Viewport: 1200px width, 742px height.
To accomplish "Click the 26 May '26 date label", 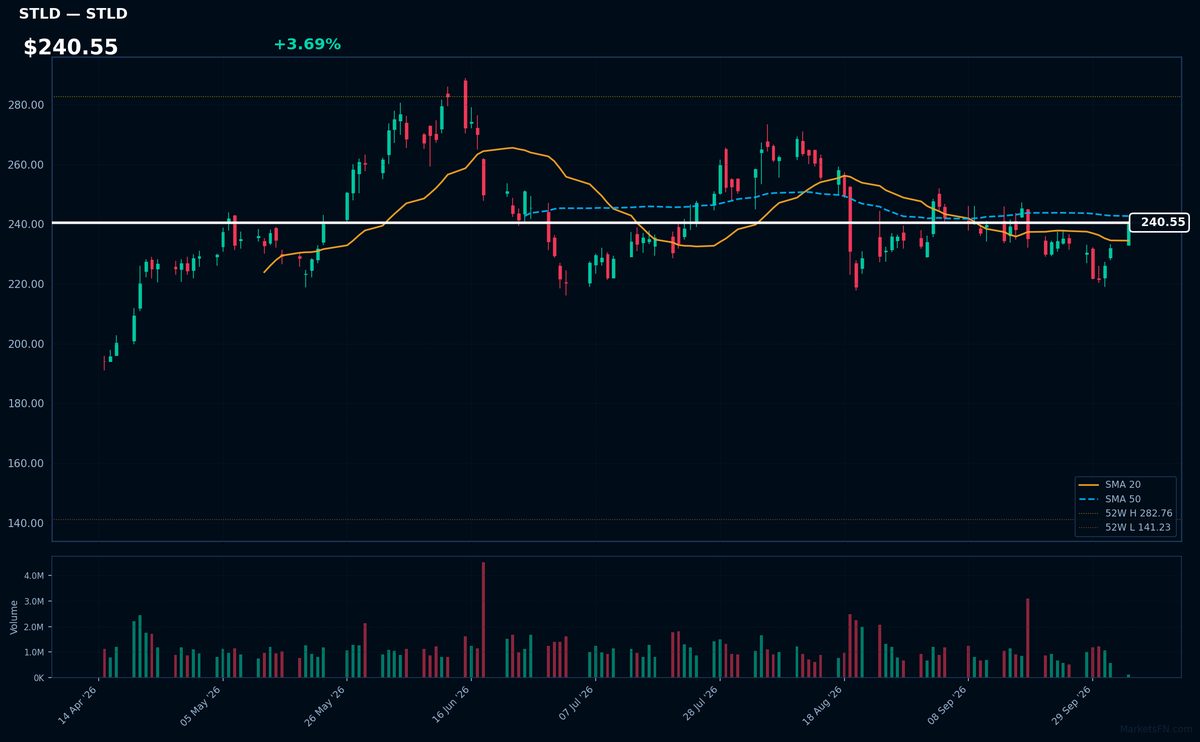I will tap(326, 706).
